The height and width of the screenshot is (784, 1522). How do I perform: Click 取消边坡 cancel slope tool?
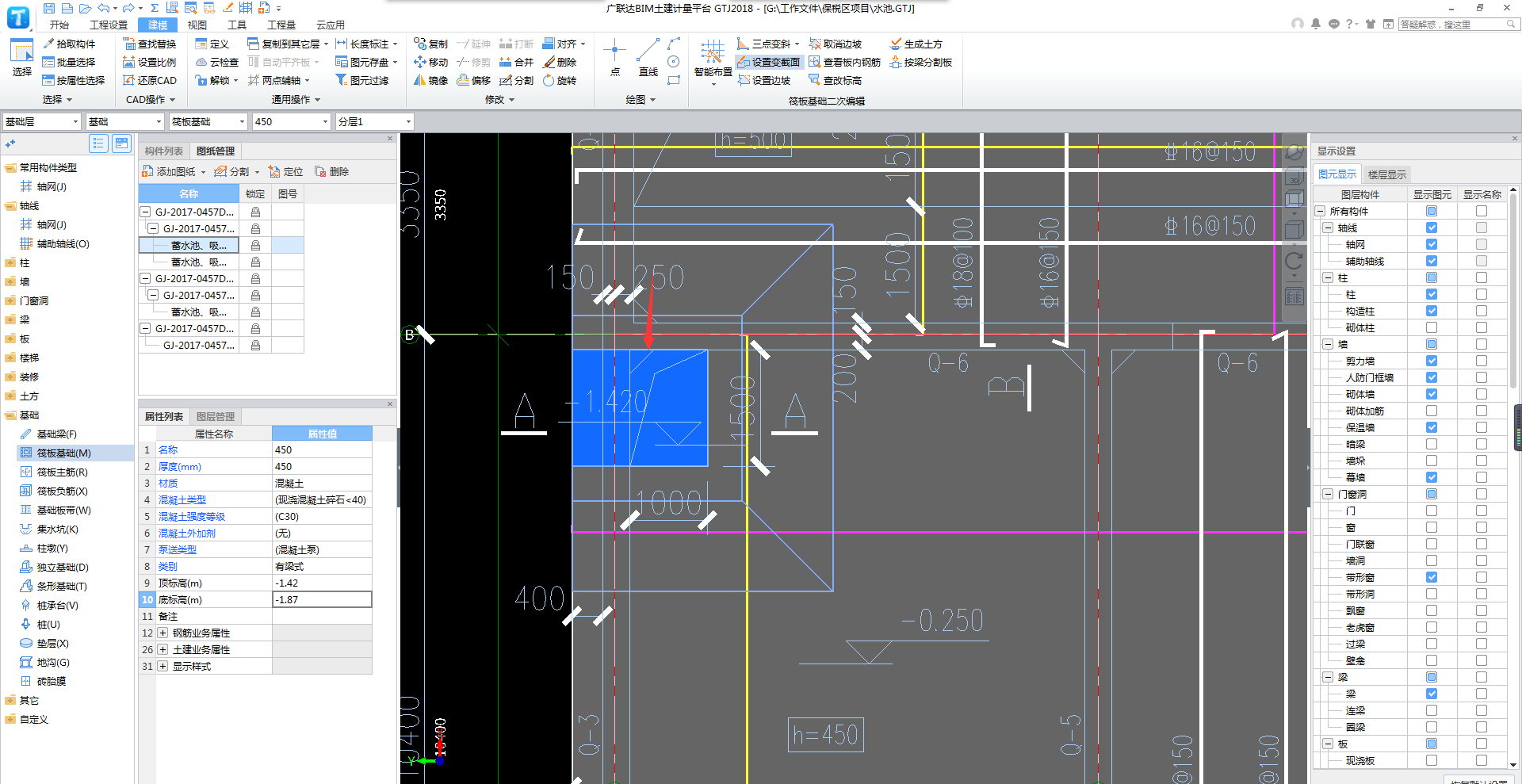tap(836, 44)
